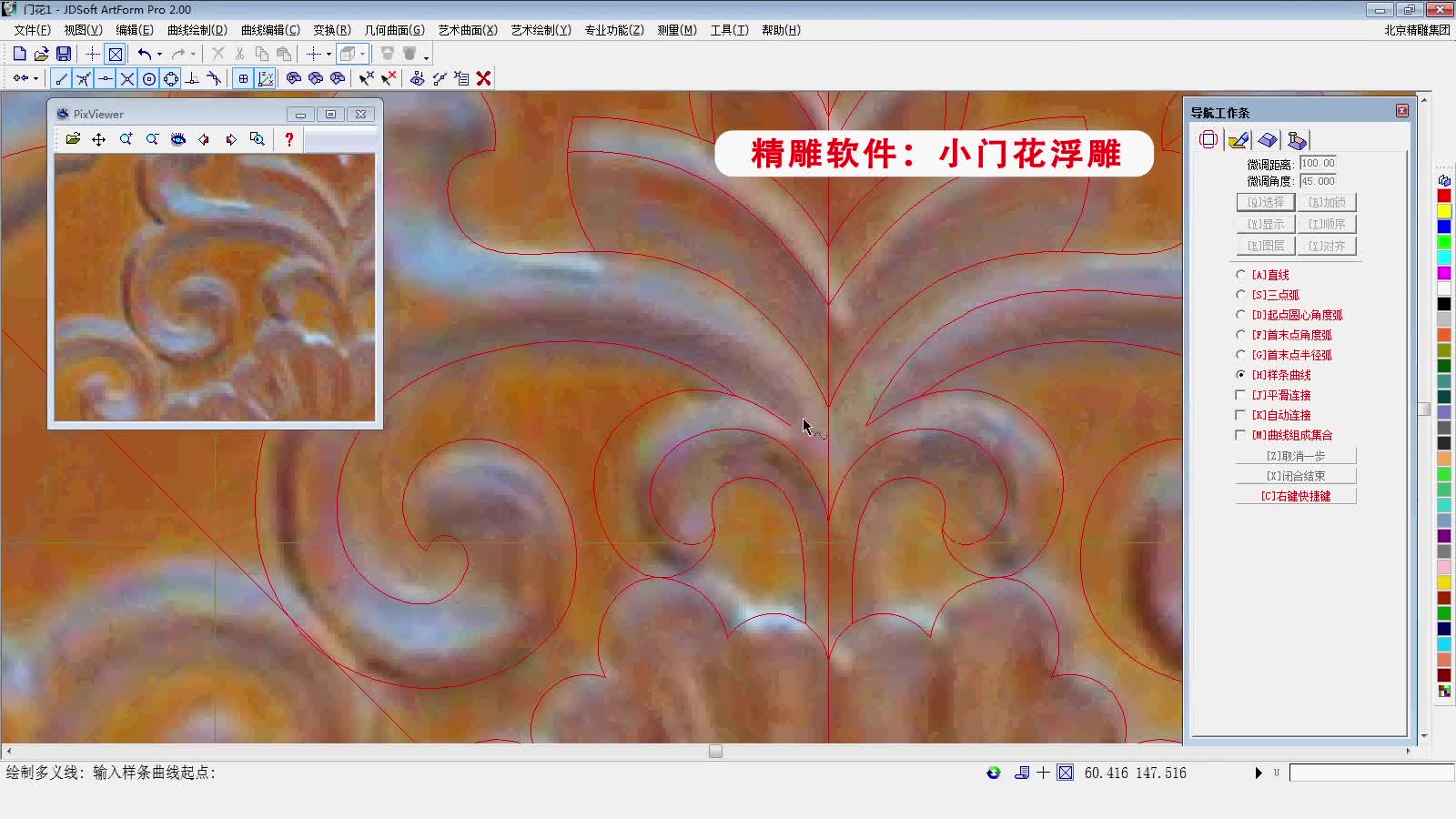Select the [A]直线 radio button
This screenshot has width=1456, height=819.
tap(1241, 274)
